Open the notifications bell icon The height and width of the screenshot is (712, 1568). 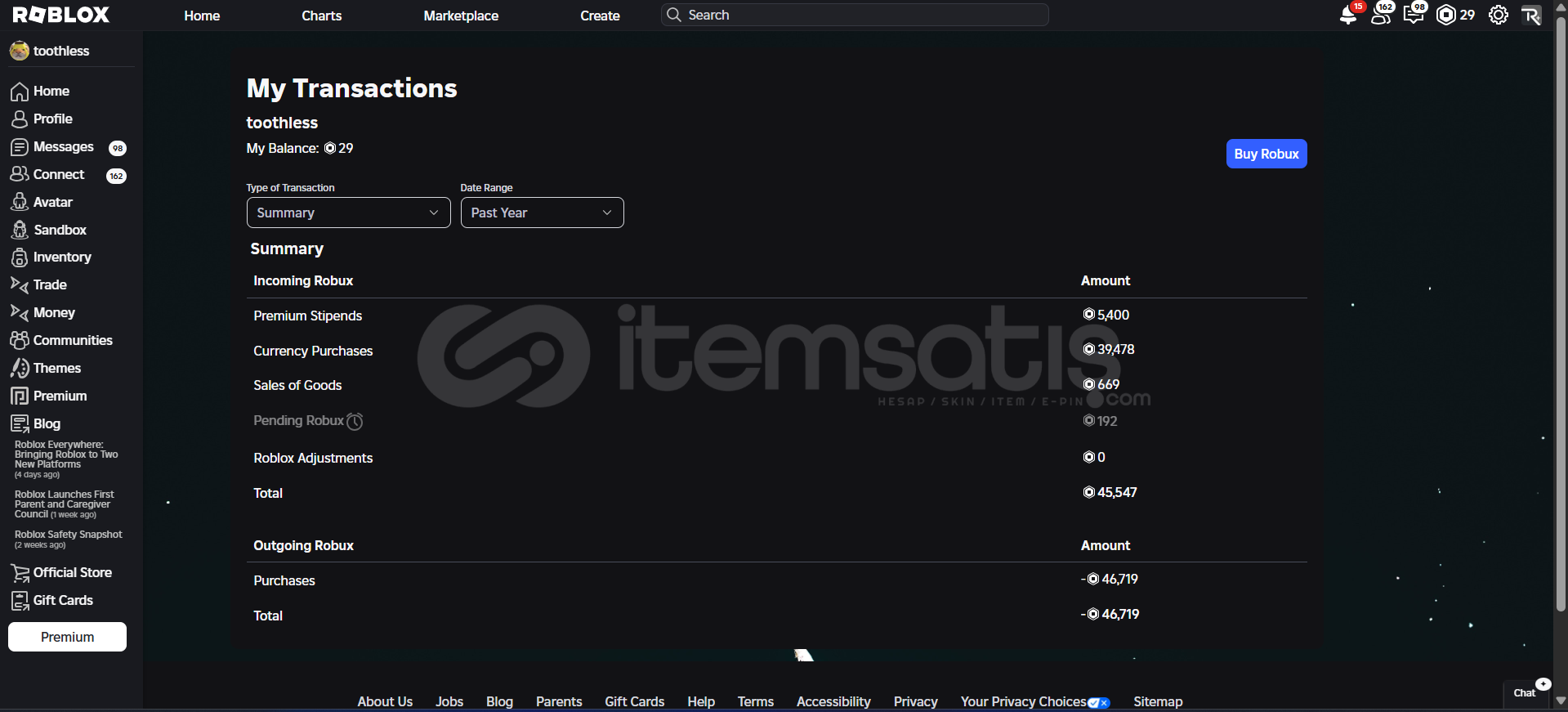(x=1348, y=15)
